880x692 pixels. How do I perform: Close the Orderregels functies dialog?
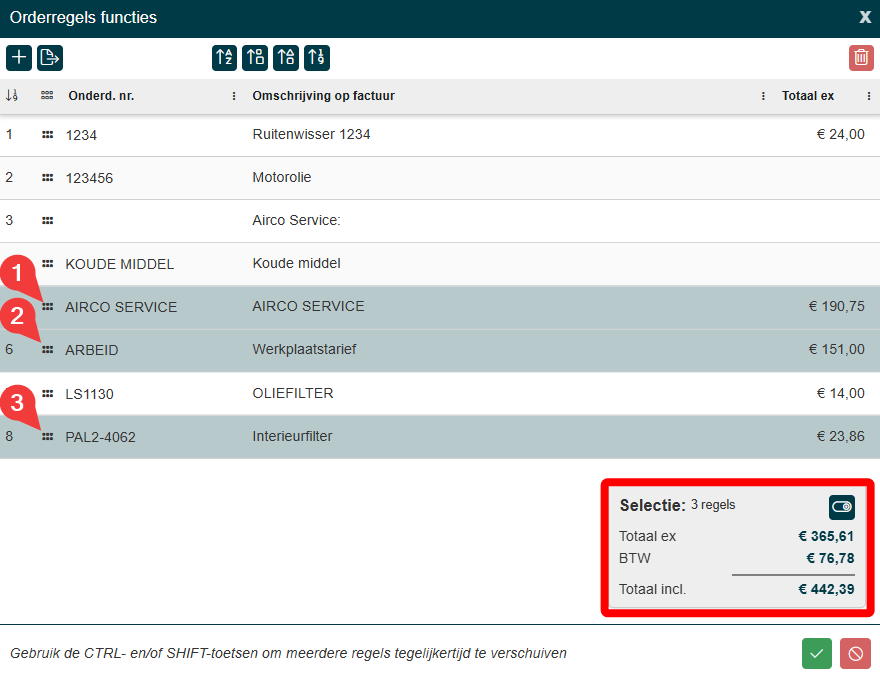(865, 17)
